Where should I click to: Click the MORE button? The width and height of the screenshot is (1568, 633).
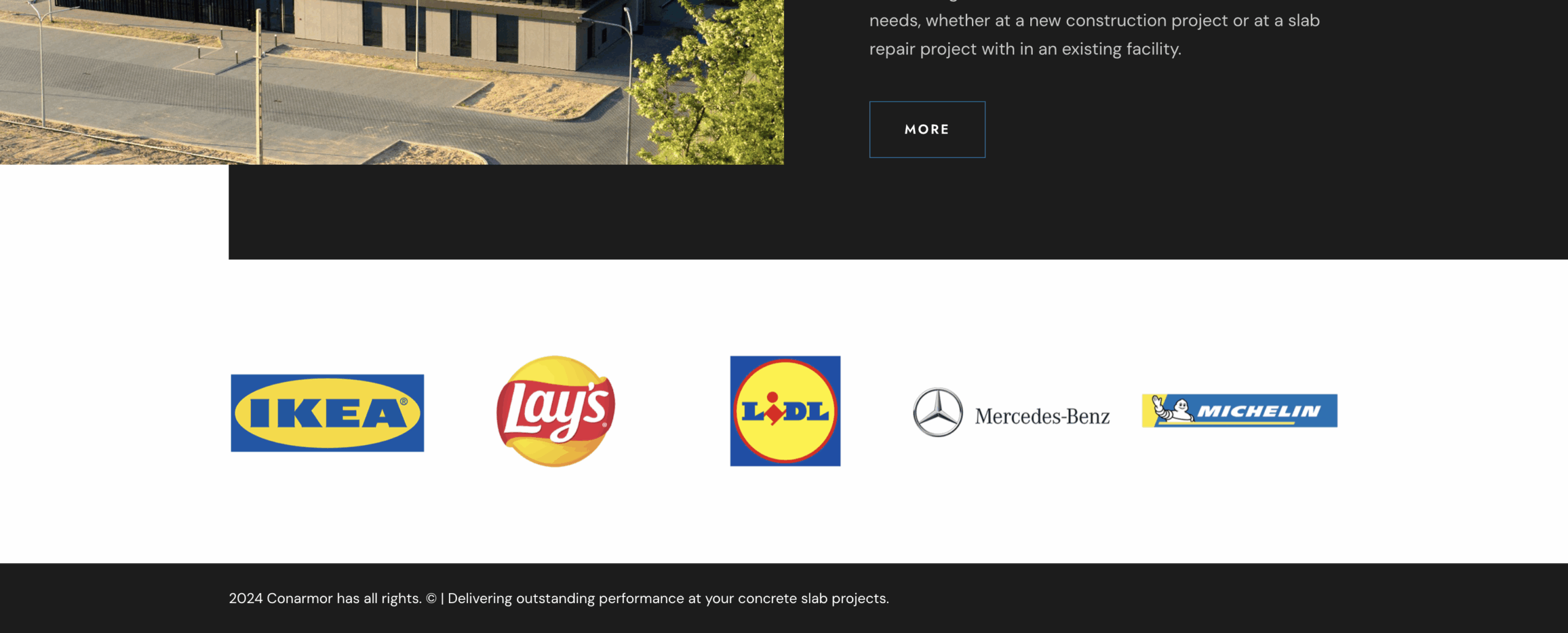927,129
